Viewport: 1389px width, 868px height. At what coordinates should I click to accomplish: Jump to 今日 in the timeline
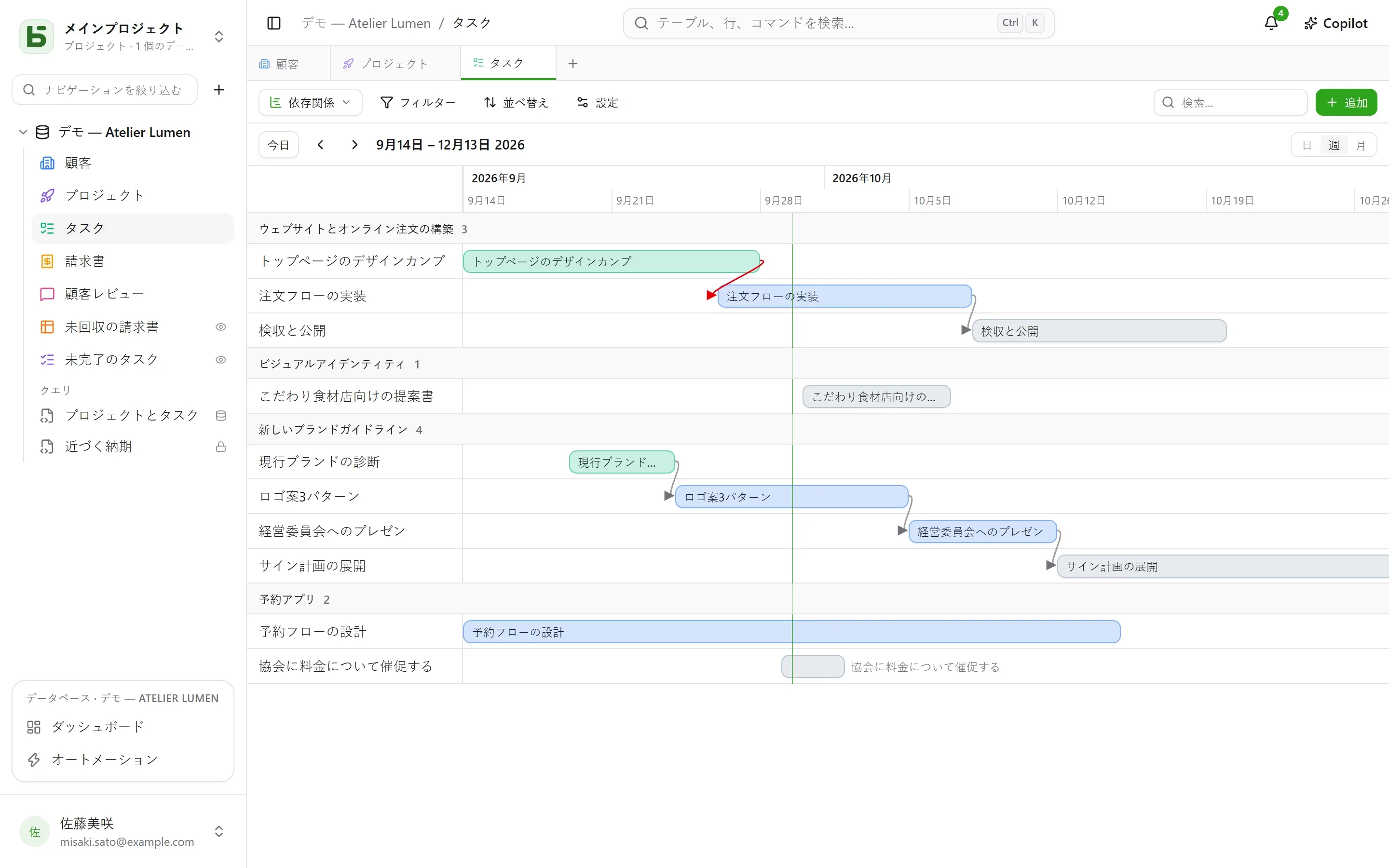(x=278, y=145)
